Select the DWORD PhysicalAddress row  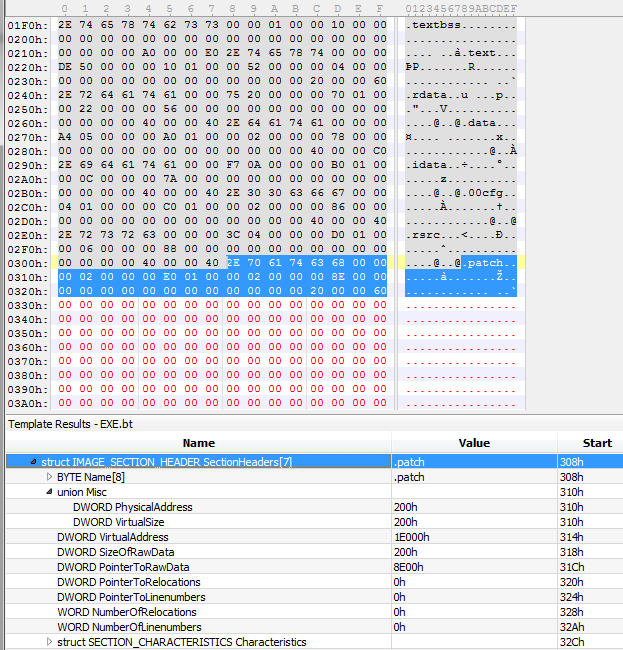314,507
